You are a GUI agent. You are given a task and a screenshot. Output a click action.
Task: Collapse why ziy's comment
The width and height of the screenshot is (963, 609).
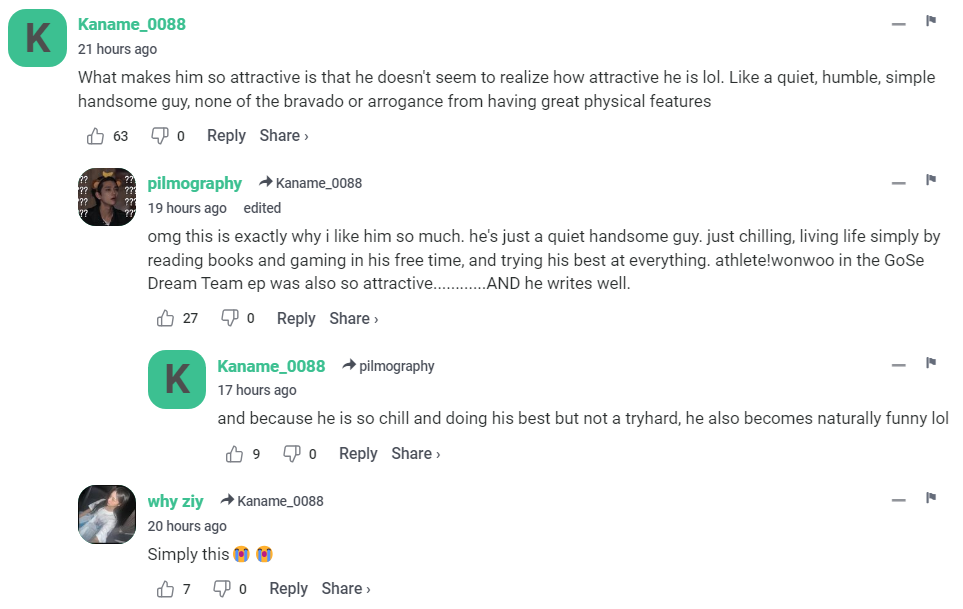pyautogui.click(x=899, y=500)
